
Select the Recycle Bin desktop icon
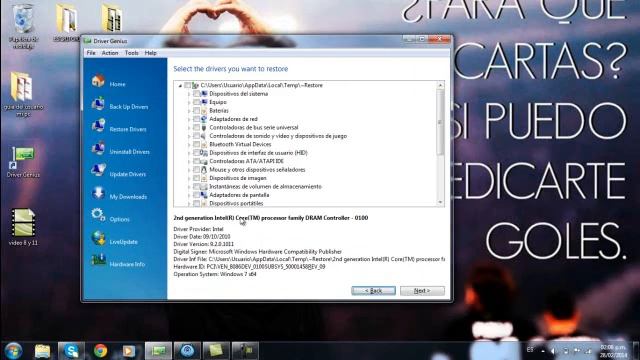(23, 26)
